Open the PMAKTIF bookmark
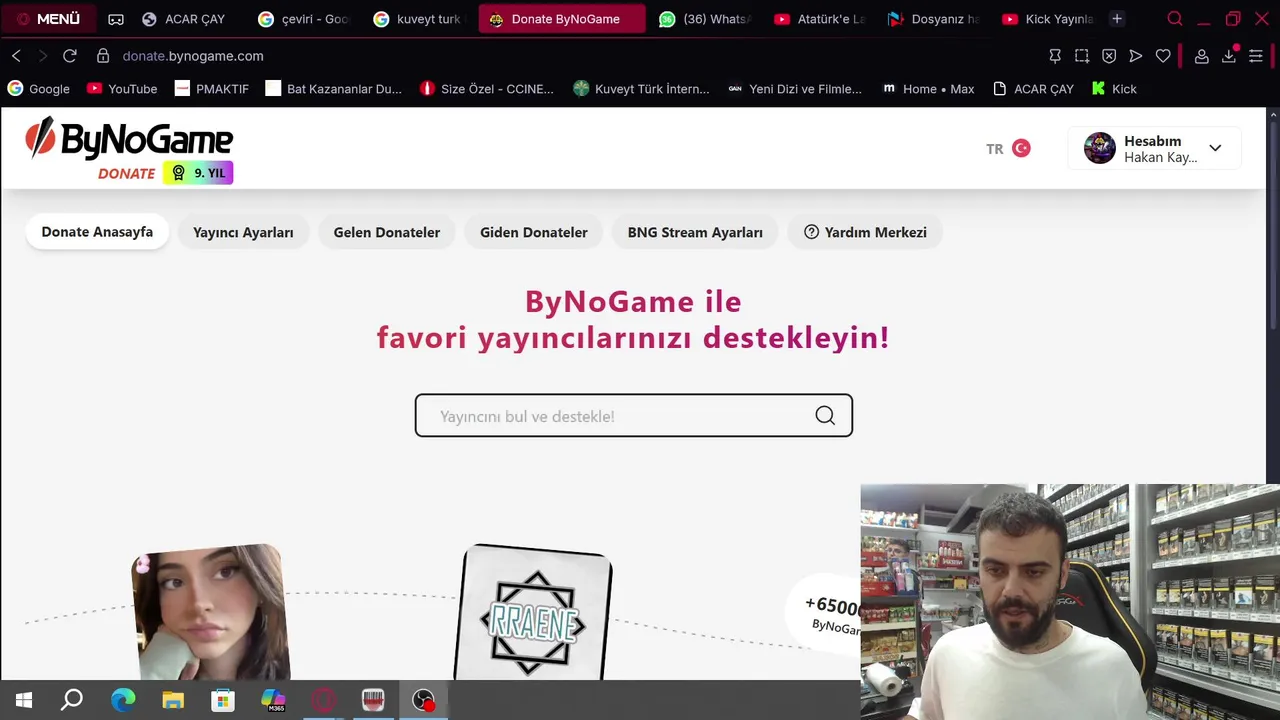The image size is (1280, 720). (x=212, y=89)
